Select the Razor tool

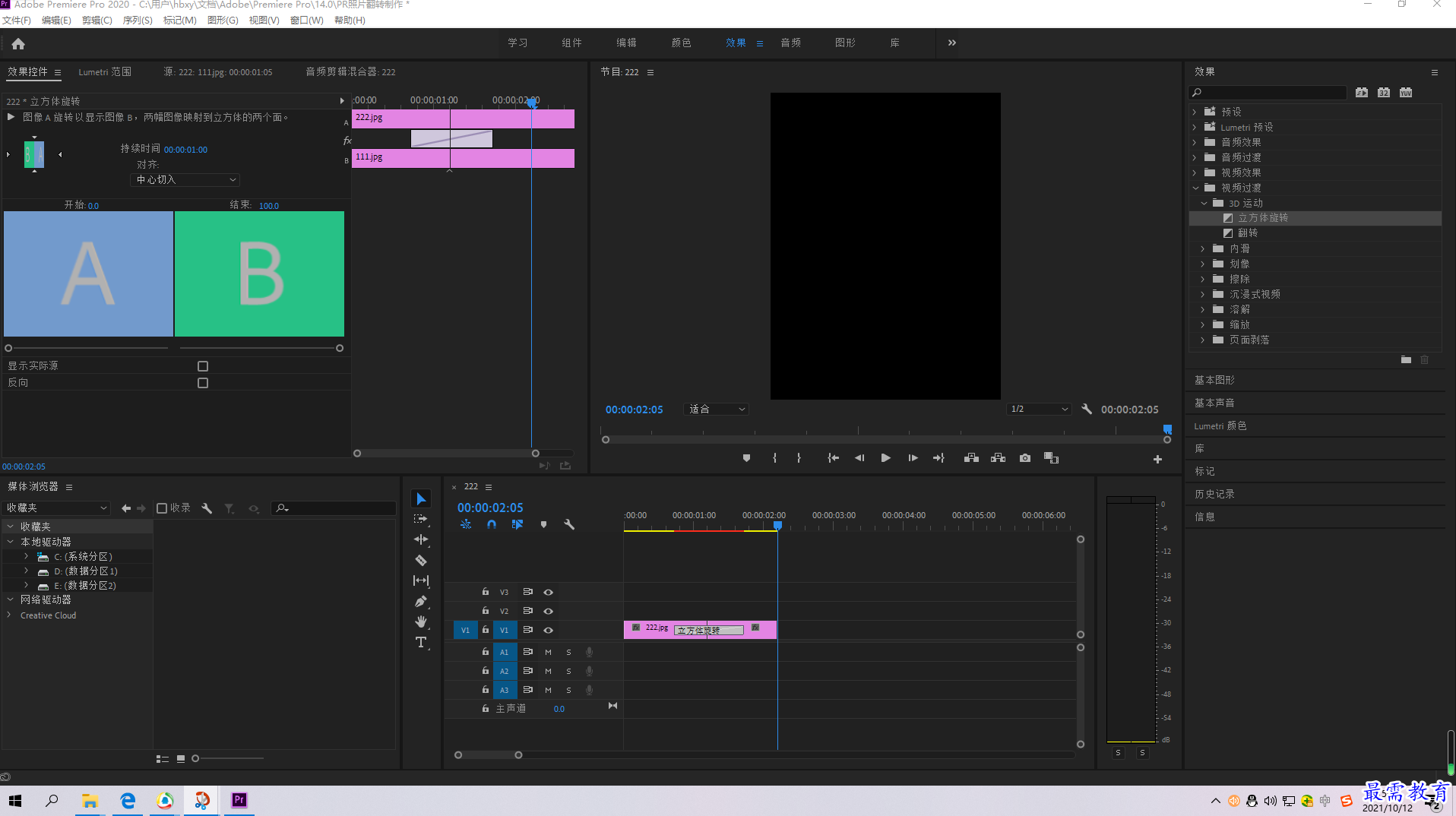tap(421, 560)
